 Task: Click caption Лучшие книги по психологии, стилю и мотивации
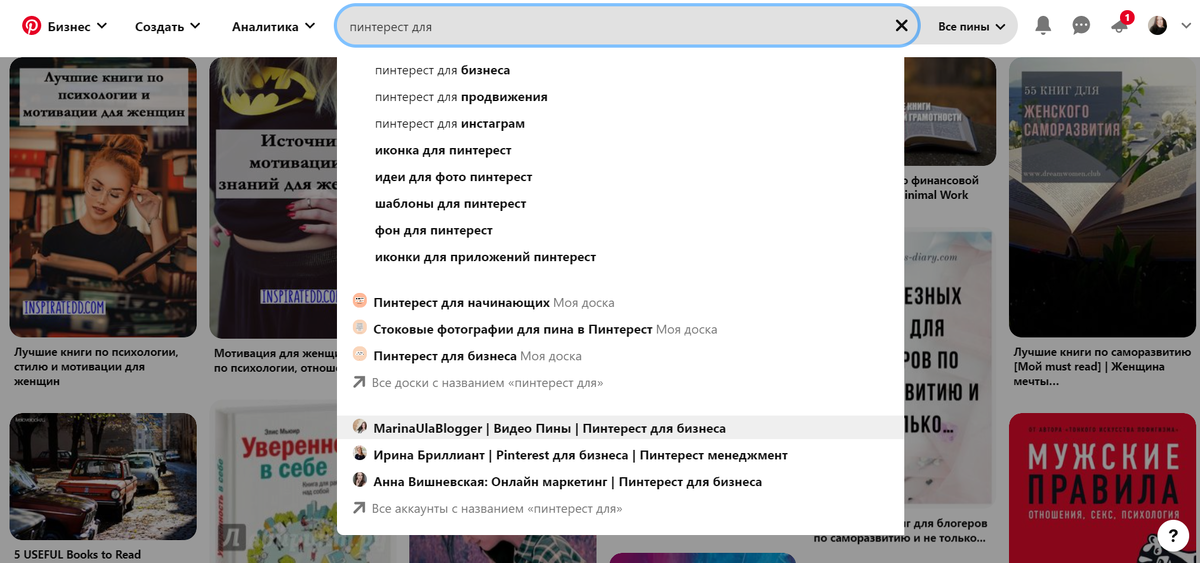[96, 366]
